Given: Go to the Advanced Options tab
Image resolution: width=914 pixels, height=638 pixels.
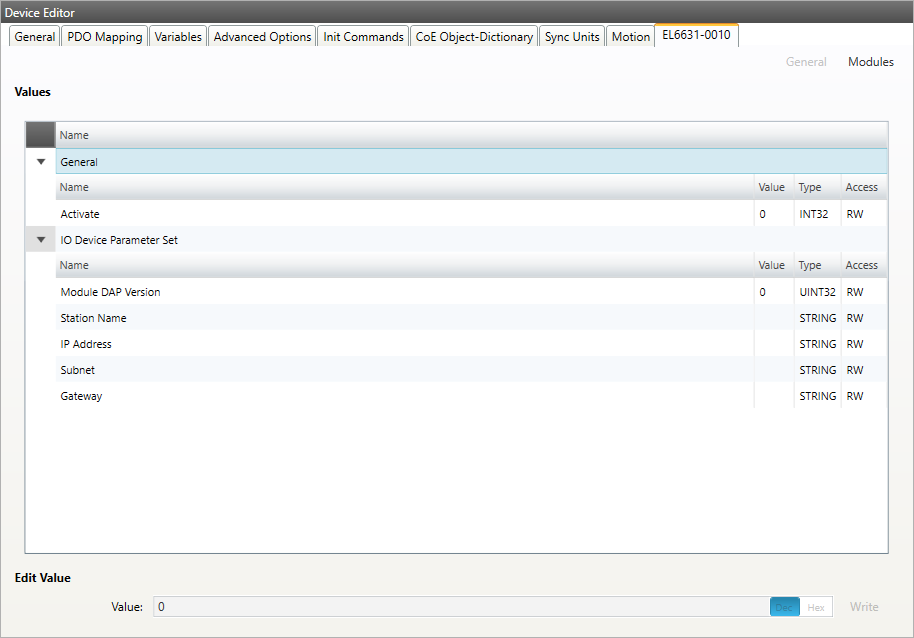Looking at the screenshot, I should click(x=262, y=37).
